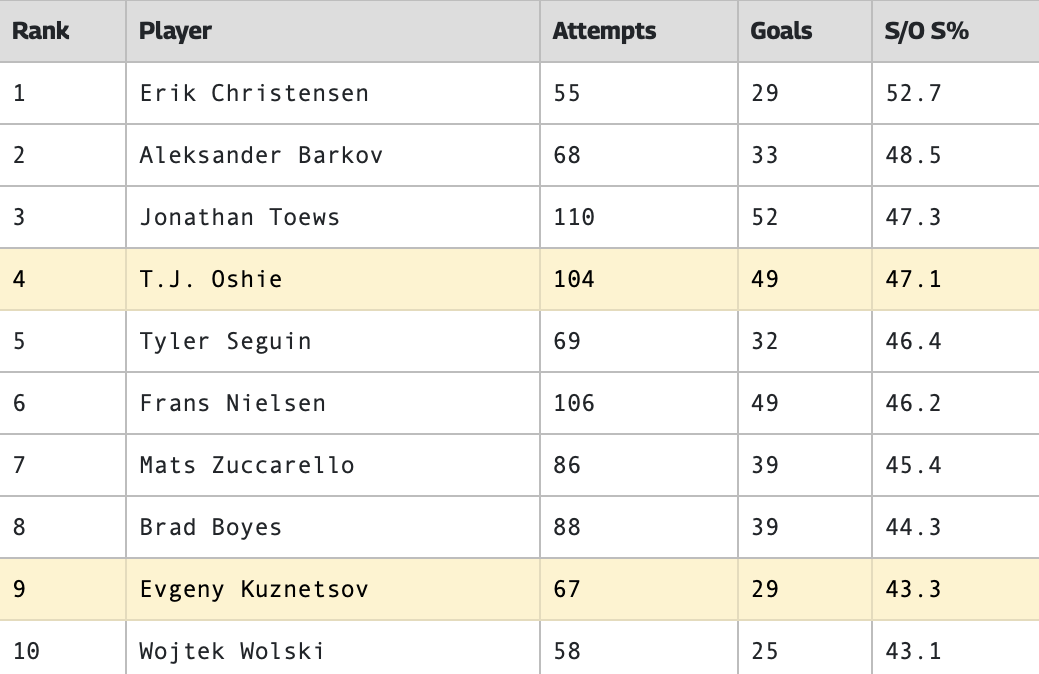Choose Frans Nielsen's name
The height and width of the screenshot is (674, 1039).
point(233,403)
